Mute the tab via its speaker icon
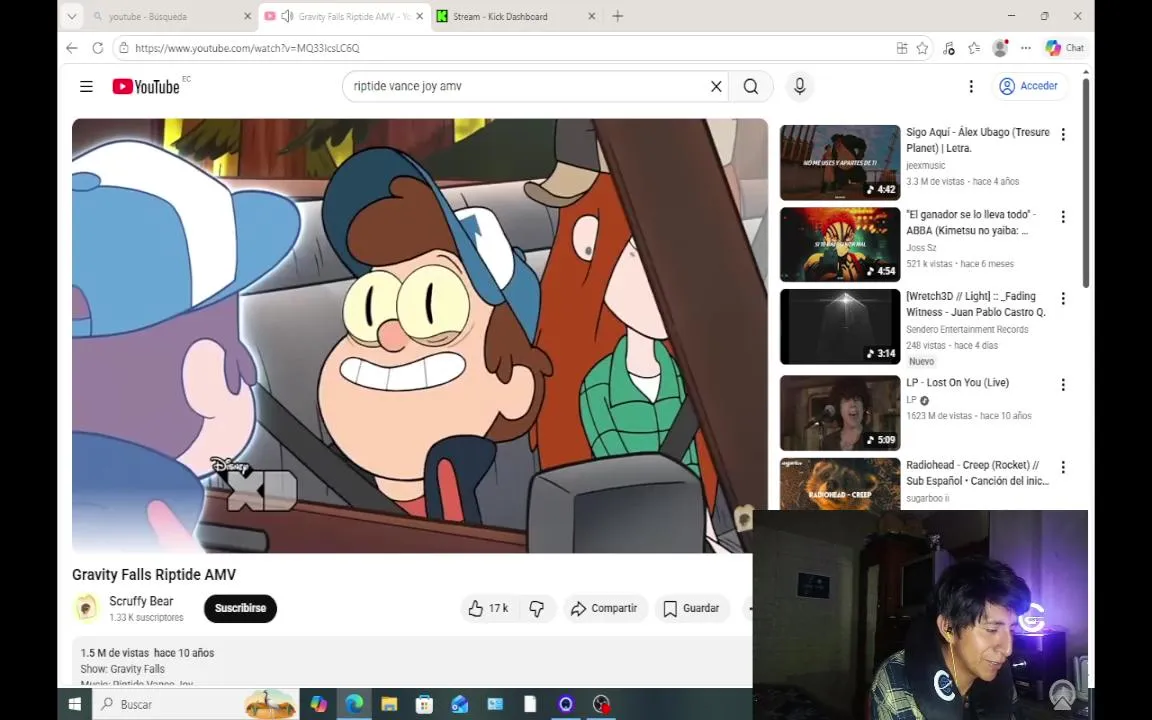Viewport: 1152px width, 720px height. 287,16
